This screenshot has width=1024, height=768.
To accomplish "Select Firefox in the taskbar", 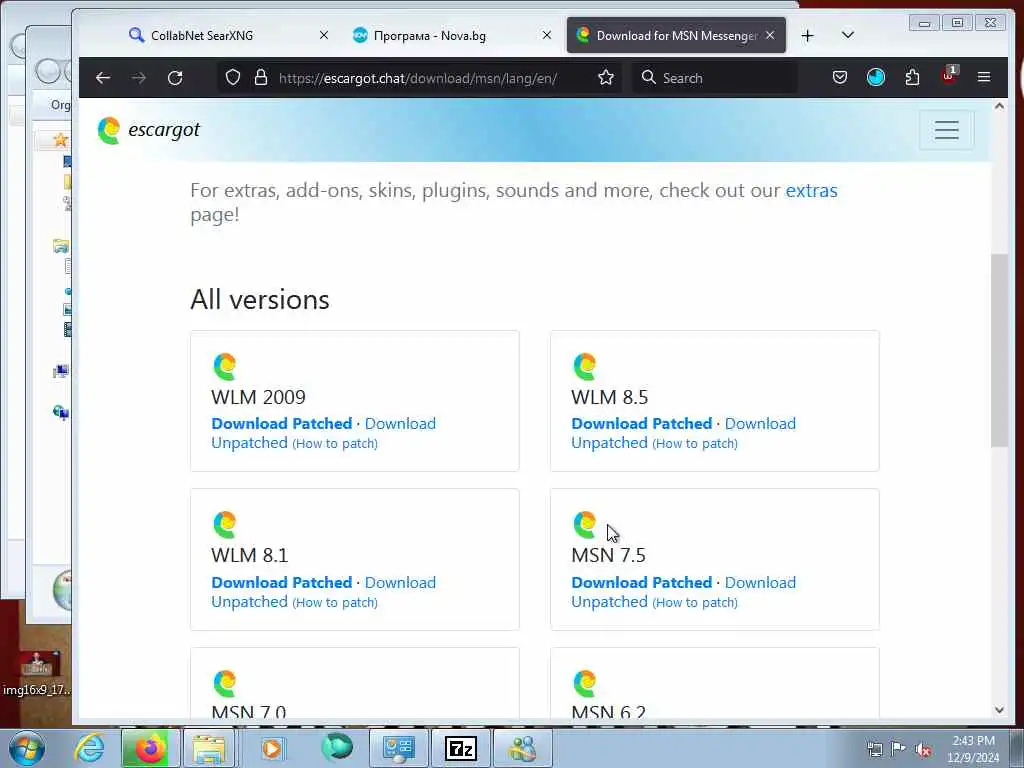I will click(x=150, y=748).
